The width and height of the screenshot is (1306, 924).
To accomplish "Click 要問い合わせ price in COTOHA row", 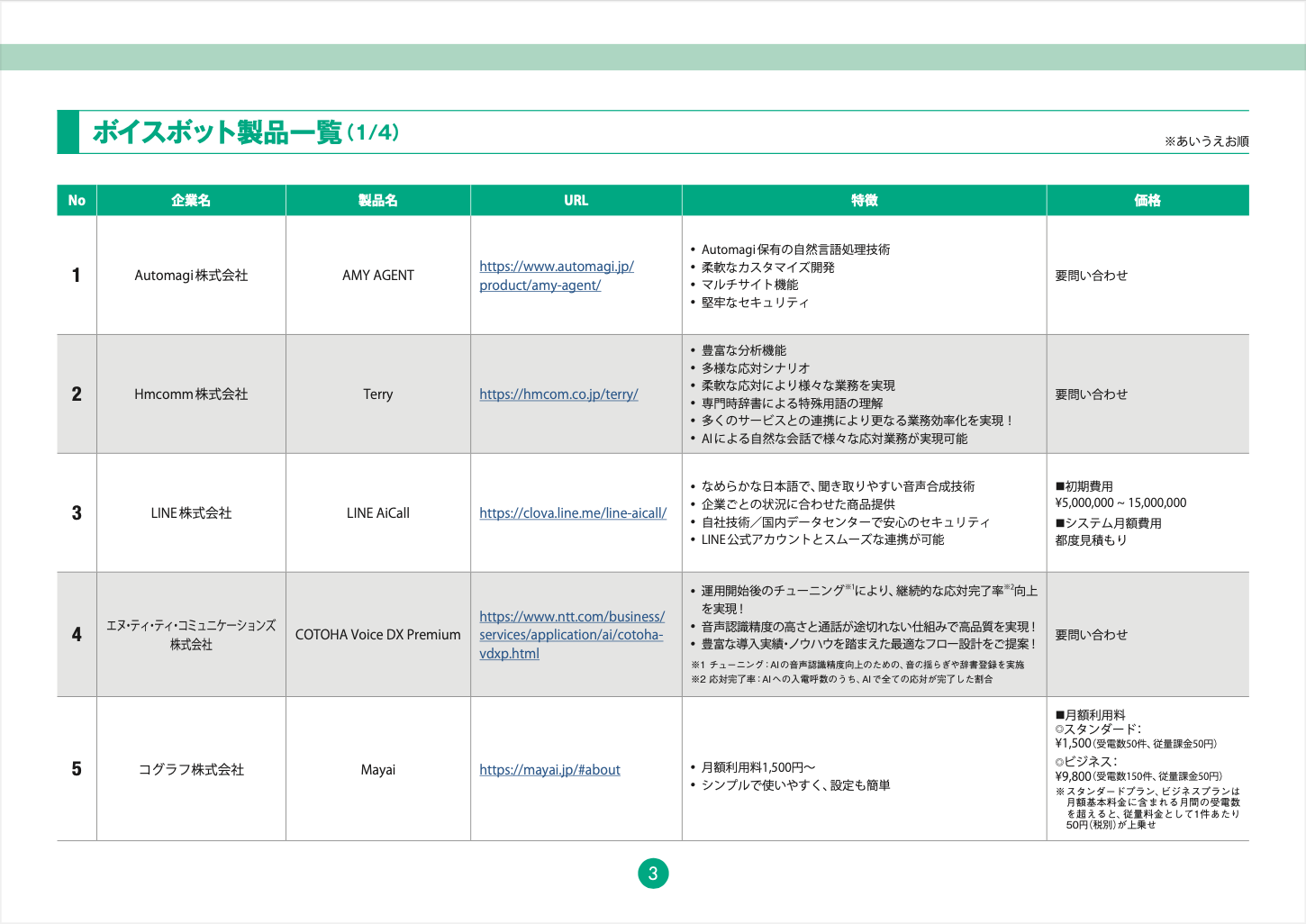I will 1092,635.
